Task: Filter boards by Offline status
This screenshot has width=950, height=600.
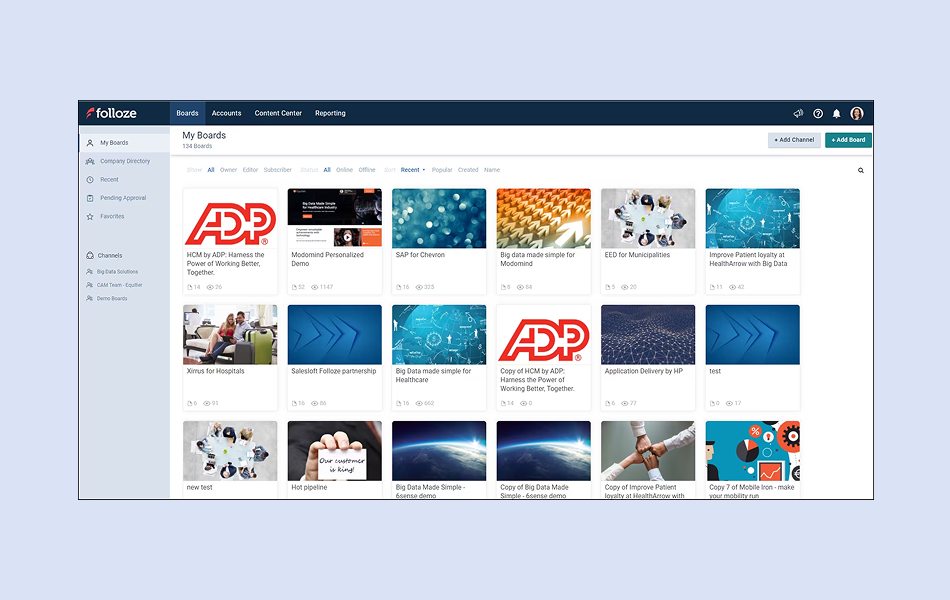Action: pyautogui.click(x=367, y=170)
